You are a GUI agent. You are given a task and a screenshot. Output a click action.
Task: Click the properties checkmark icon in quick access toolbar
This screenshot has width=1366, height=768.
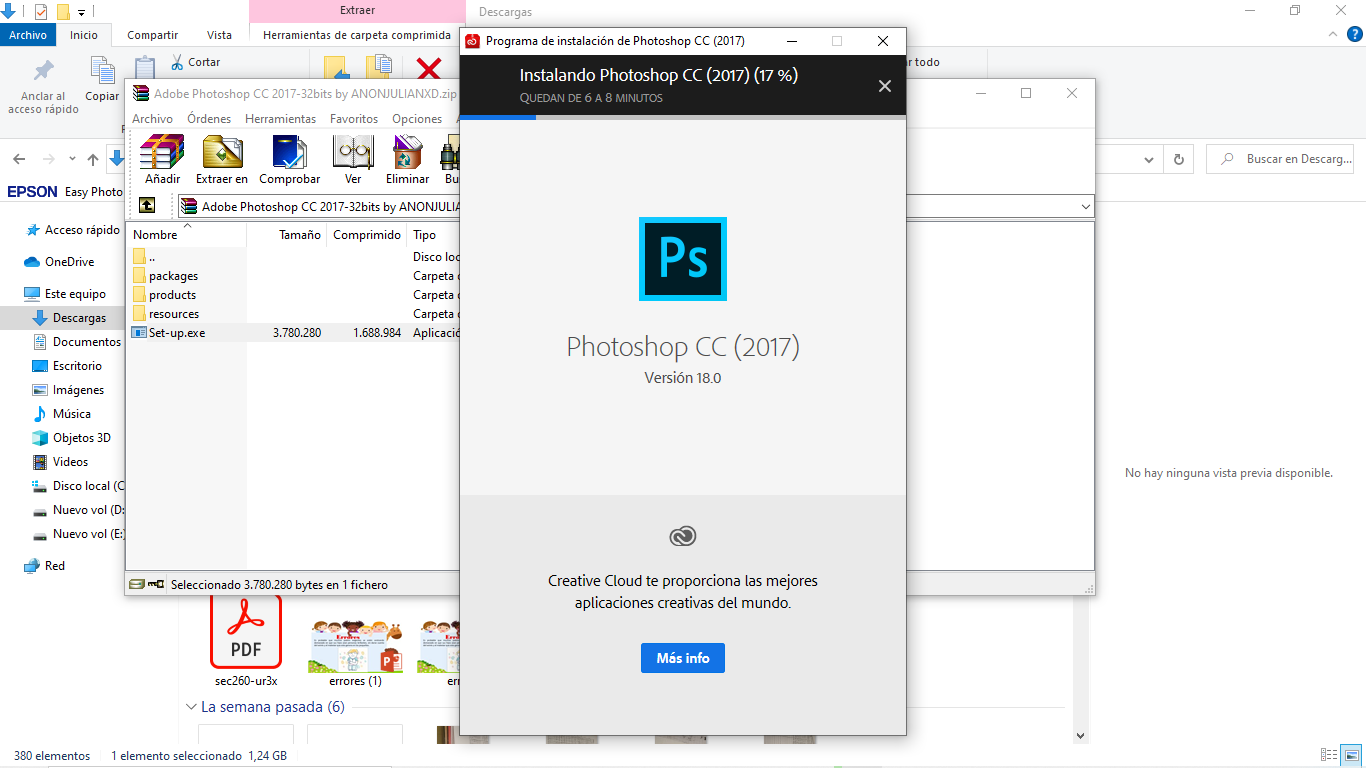[x=41, y=12]
